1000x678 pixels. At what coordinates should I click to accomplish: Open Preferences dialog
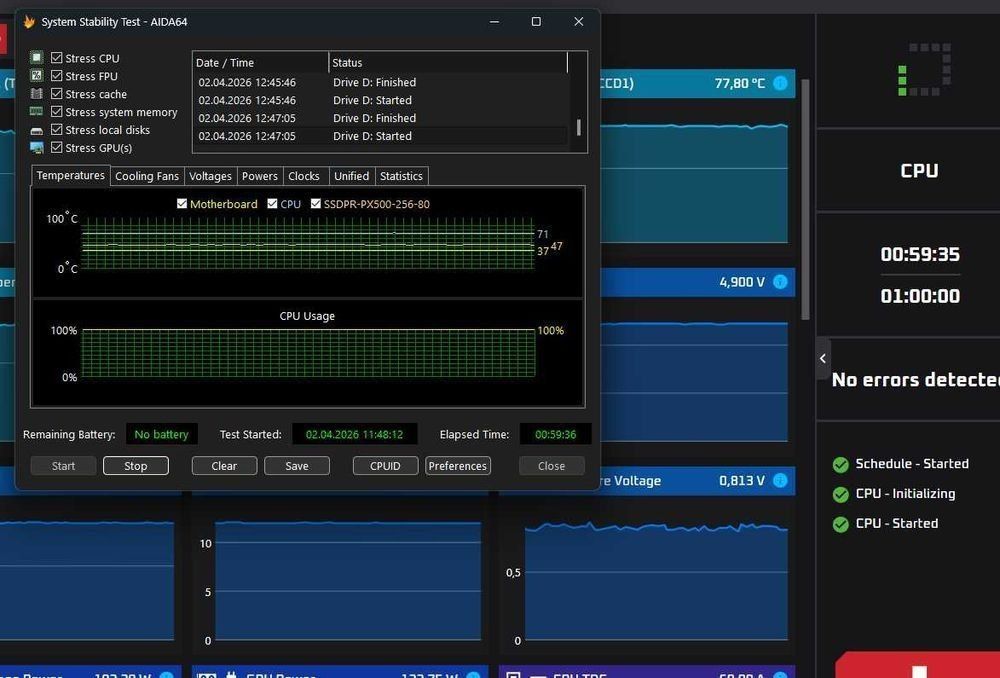point(458,466)
